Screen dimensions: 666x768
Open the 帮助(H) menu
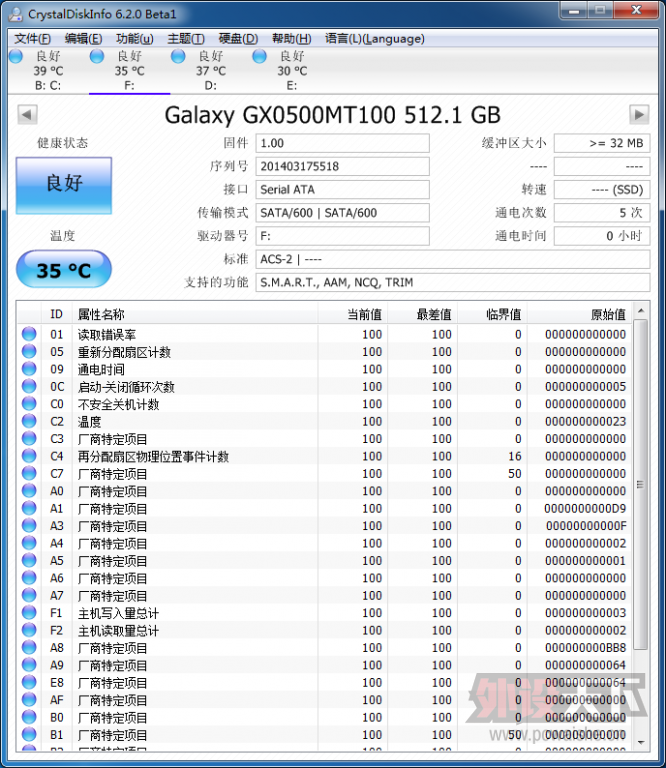(292, 39)
